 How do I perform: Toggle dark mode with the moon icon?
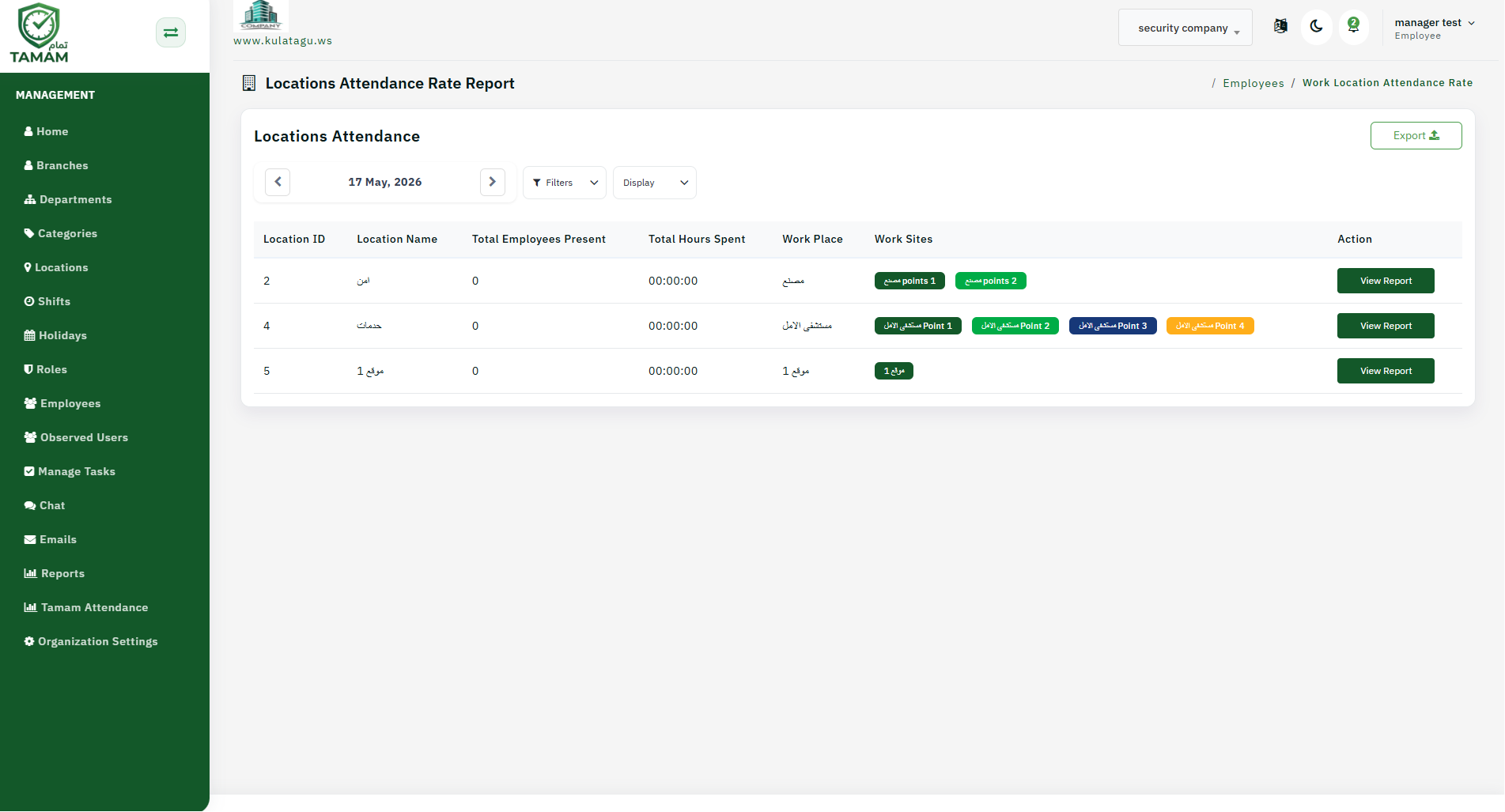(x=1317, y=27)
